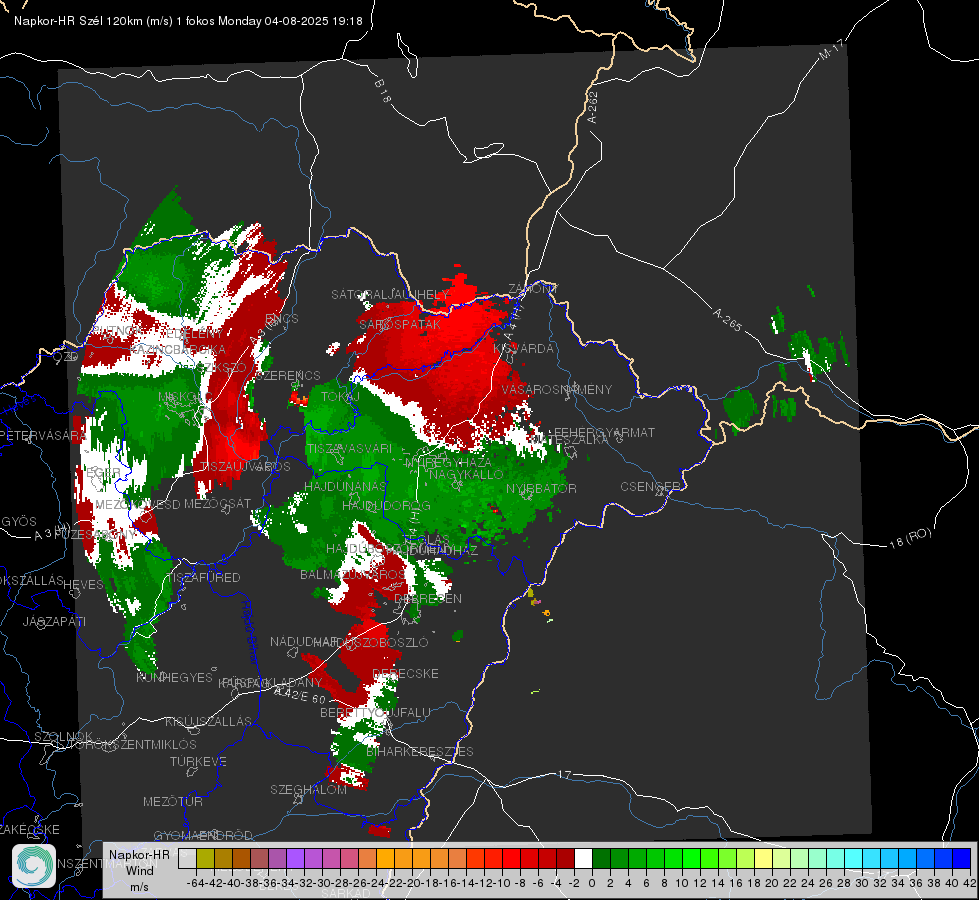Click the KISVÁRDA city label
The image size is (979, 900).
(524, 348)
